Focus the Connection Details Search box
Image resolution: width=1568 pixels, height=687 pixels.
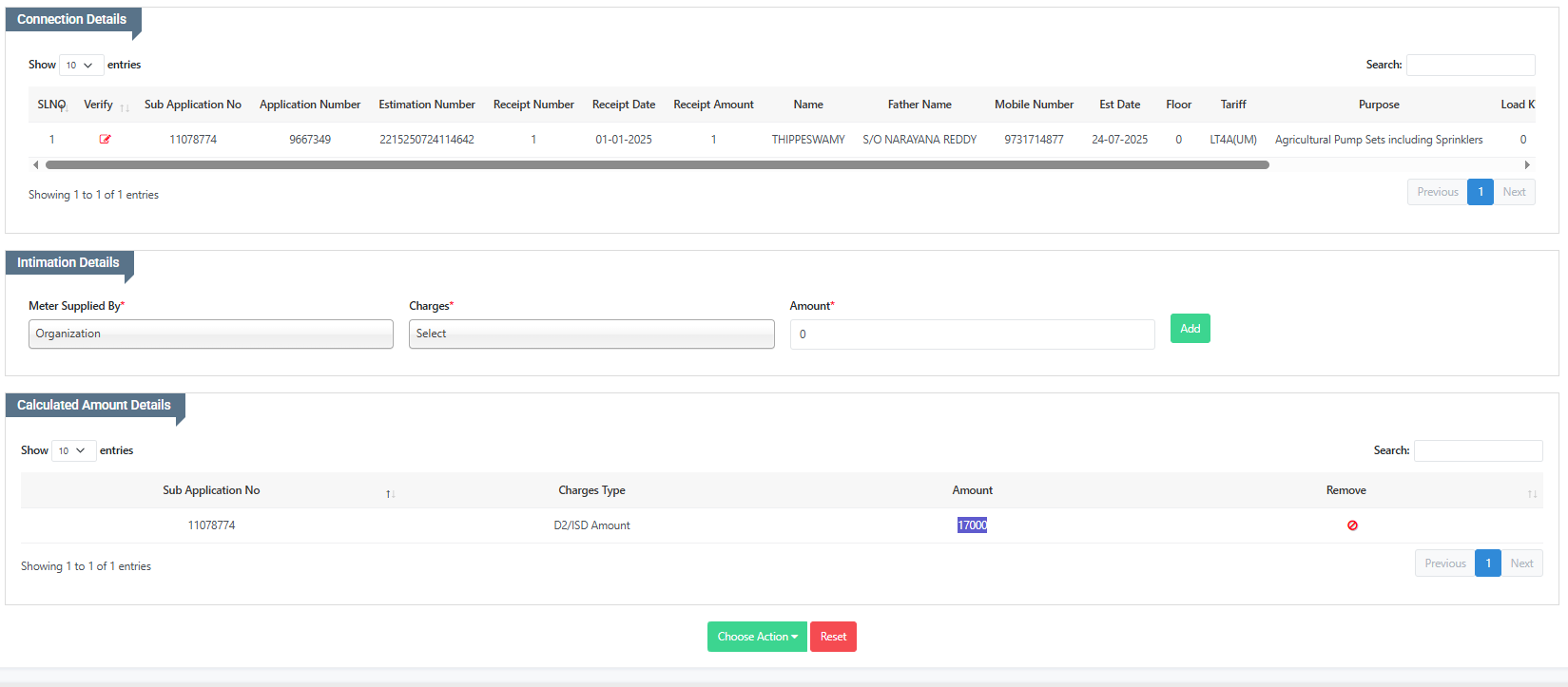[1469, 66]
